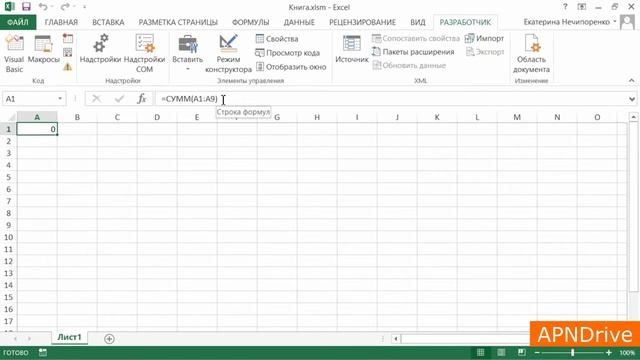Select row 5 header
This screenshot has width=640, height=360.
(9, 177)
